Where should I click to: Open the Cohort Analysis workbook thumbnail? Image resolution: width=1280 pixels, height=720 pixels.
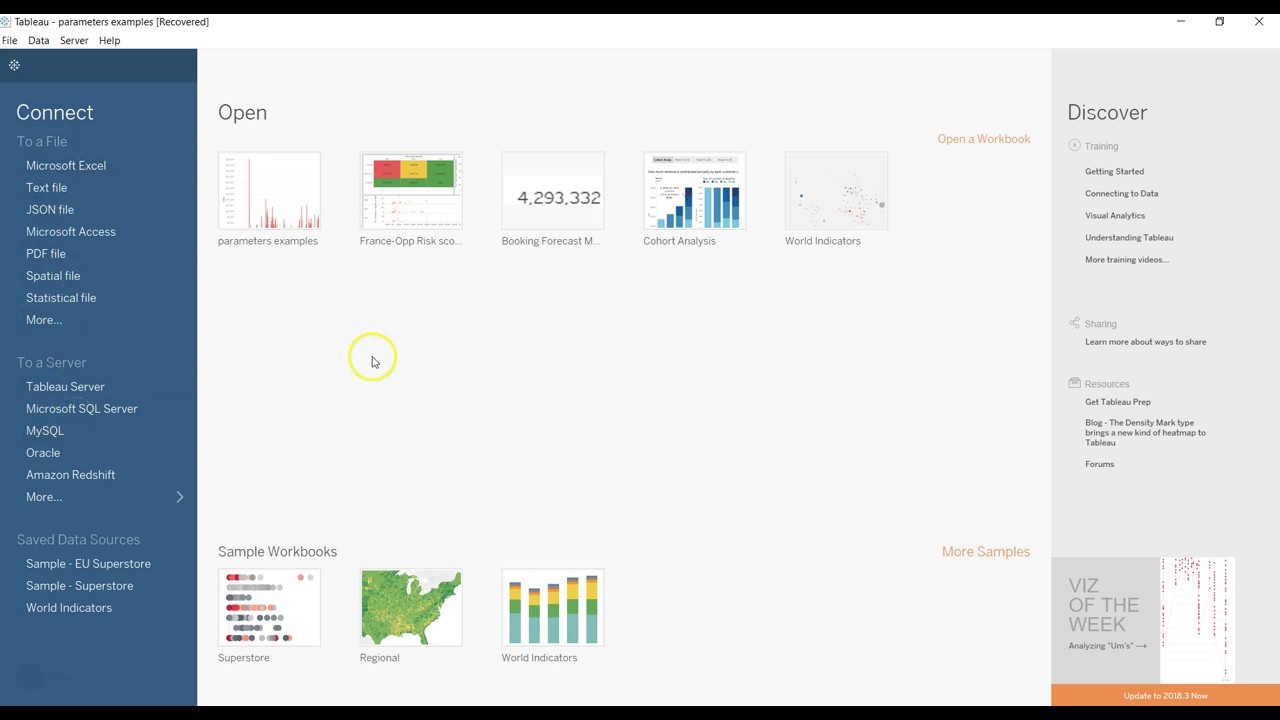[695, 191]
